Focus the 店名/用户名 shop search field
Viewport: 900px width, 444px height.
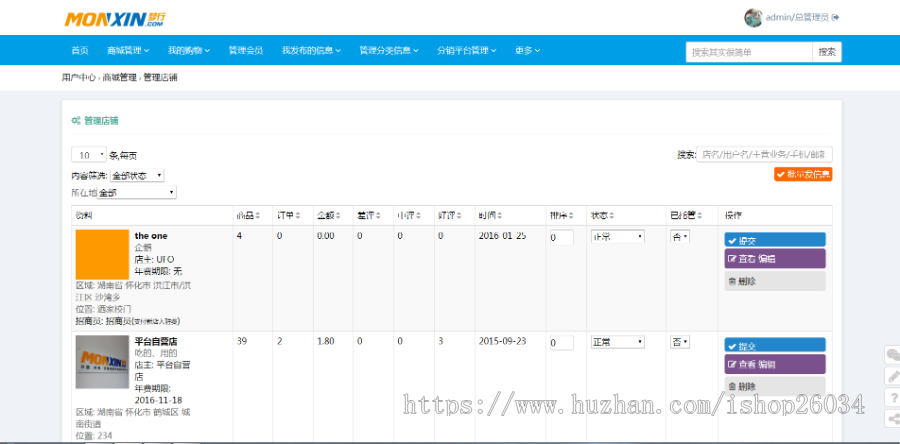coord(764,154)
